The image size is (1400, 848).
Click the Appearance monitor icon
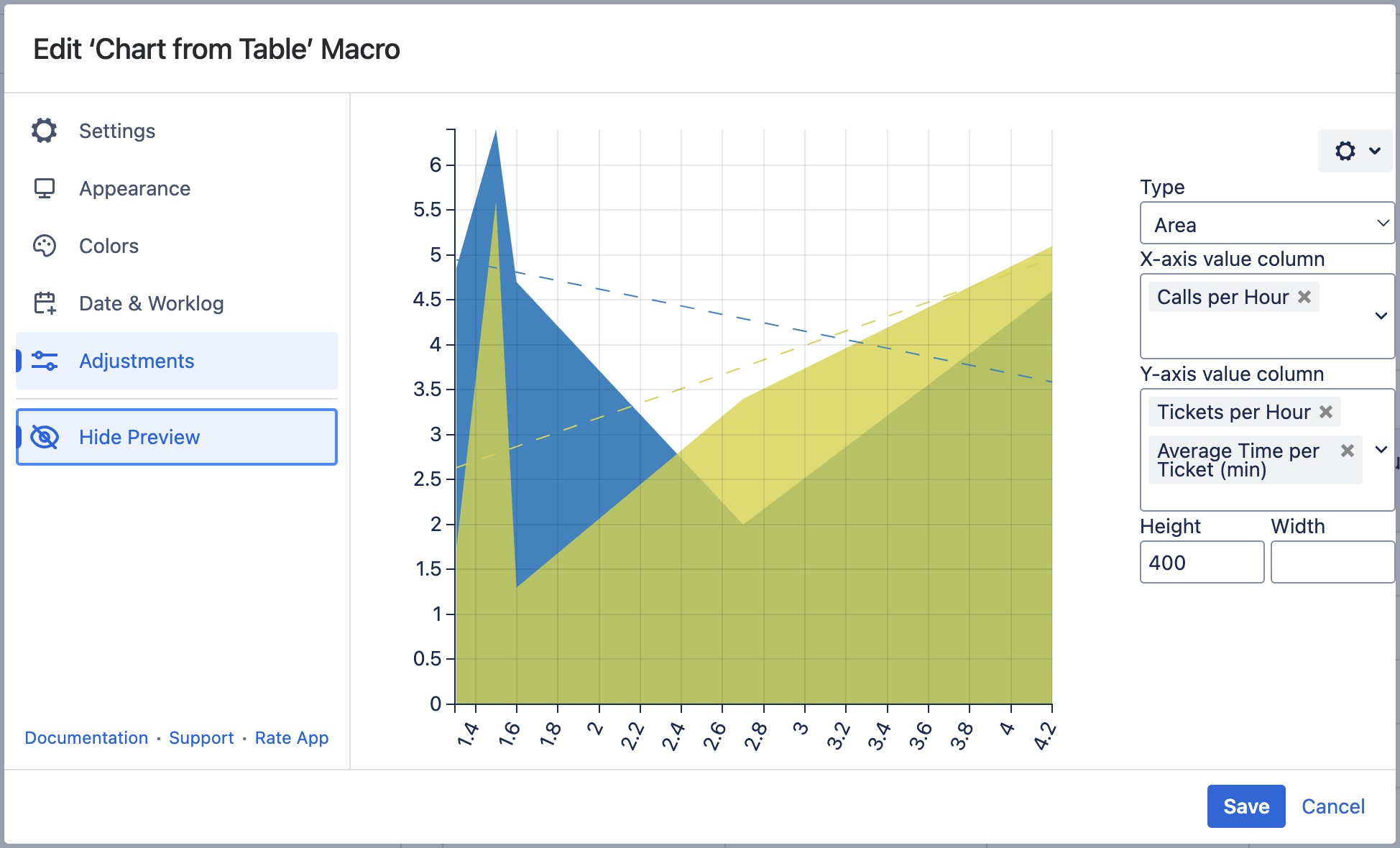click(x=45, y=188)
